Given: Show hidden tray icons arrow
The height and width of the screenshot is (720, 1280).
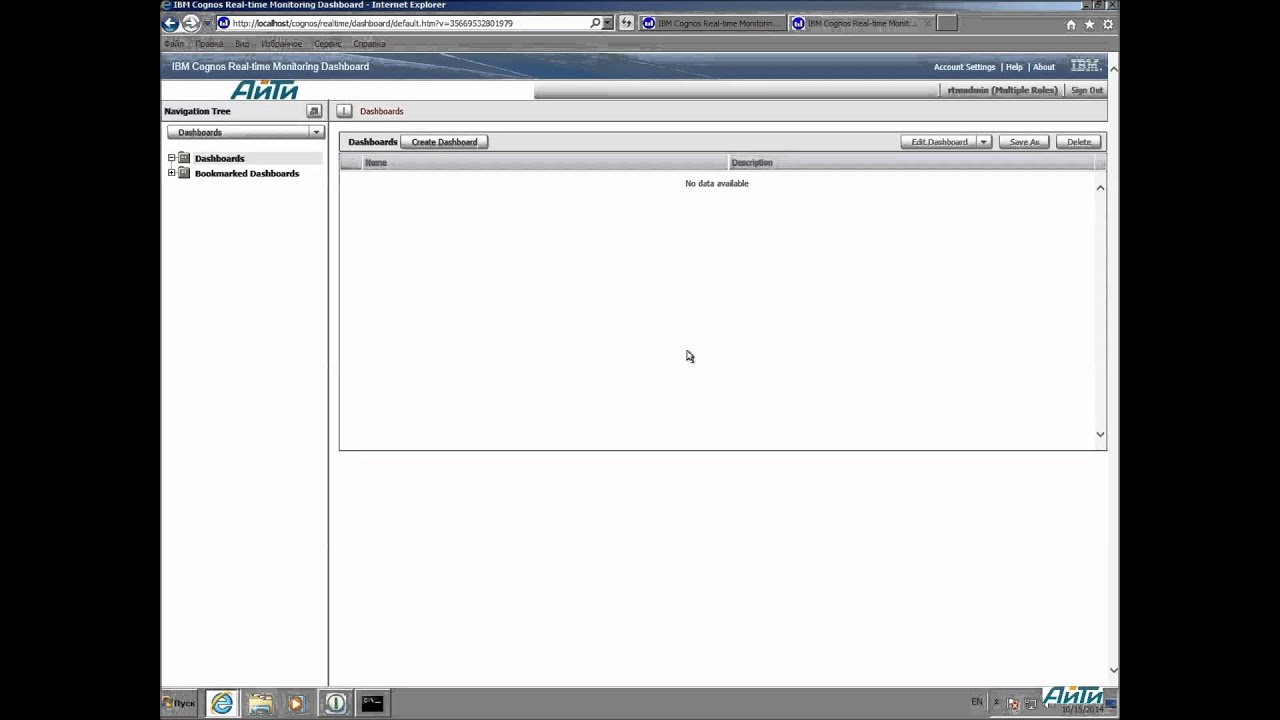Looking at the screenshot, I should coord(996,703).
